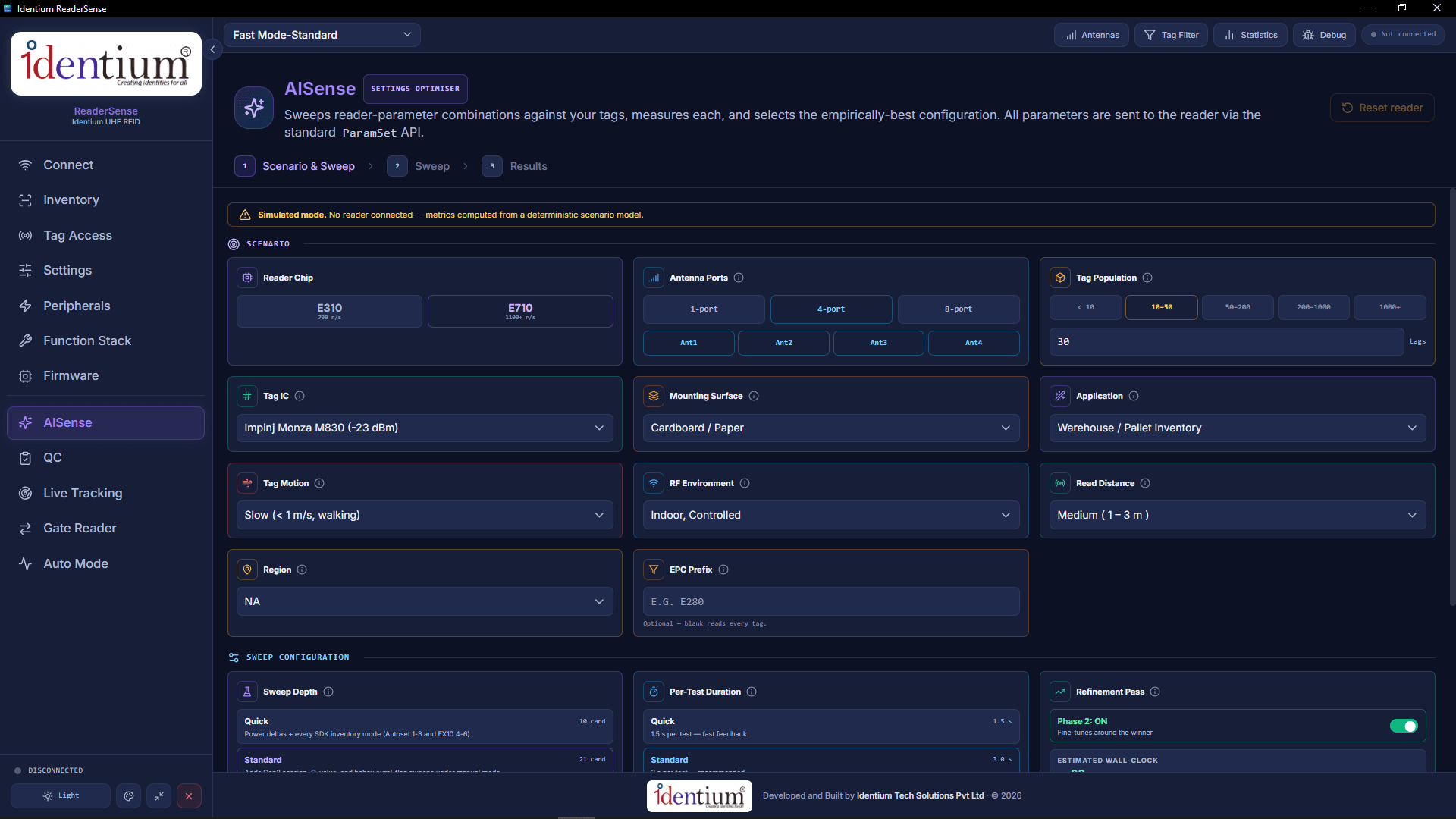Open the Tag Filter panel
This screenshot has width=1456, height=819.
[x=1171, y=35]
